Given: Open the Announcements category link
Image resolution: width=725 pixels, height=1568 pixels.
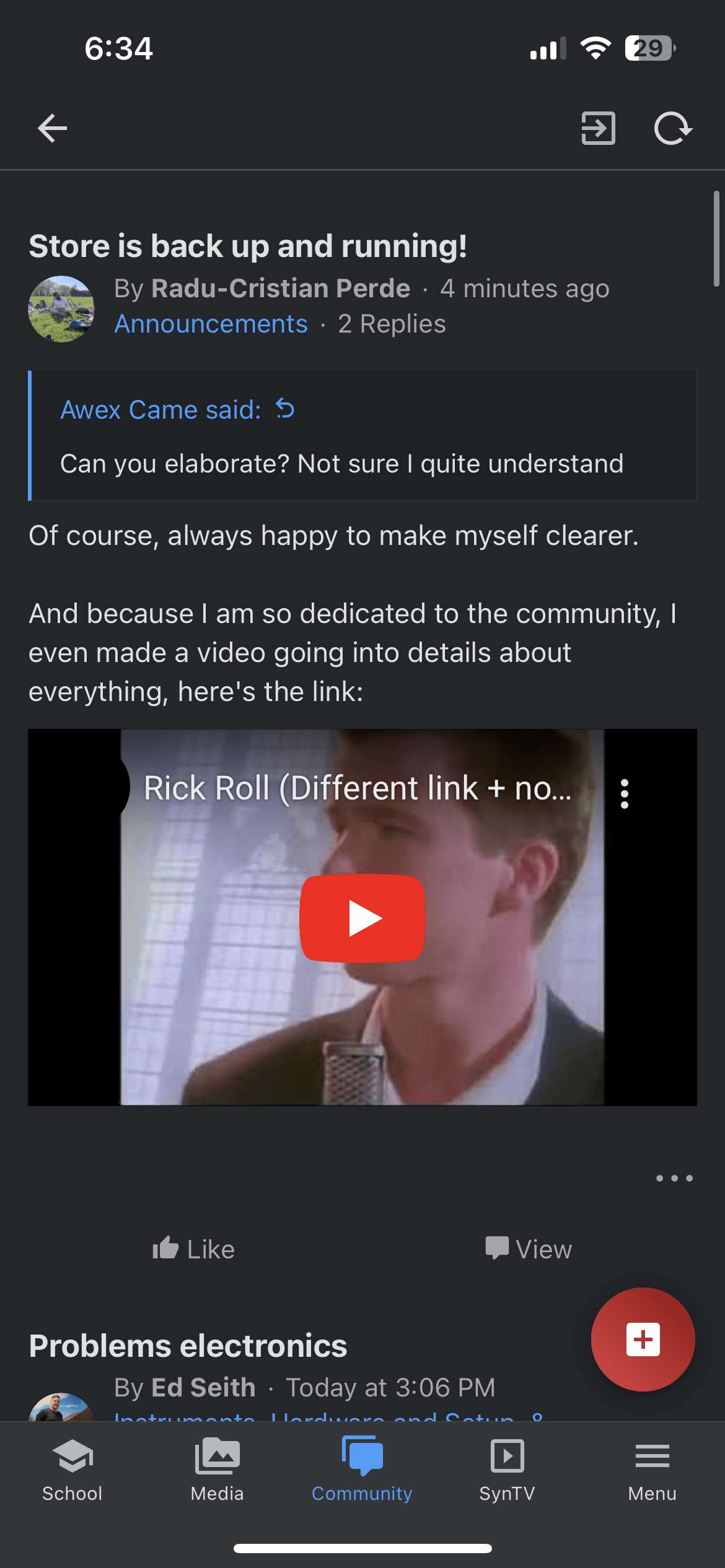Looking at the screenshot, I should pos(211,324).
